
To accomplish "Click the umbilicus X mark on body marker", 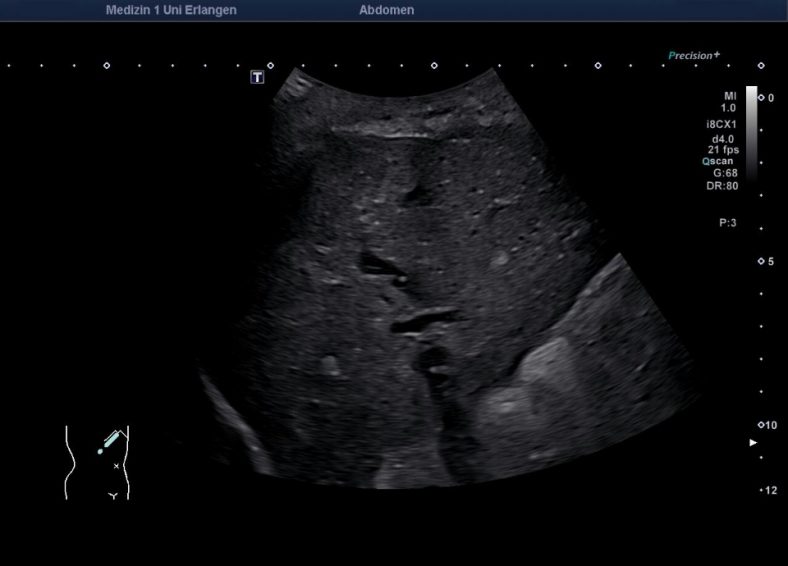I will pos(117,466).
